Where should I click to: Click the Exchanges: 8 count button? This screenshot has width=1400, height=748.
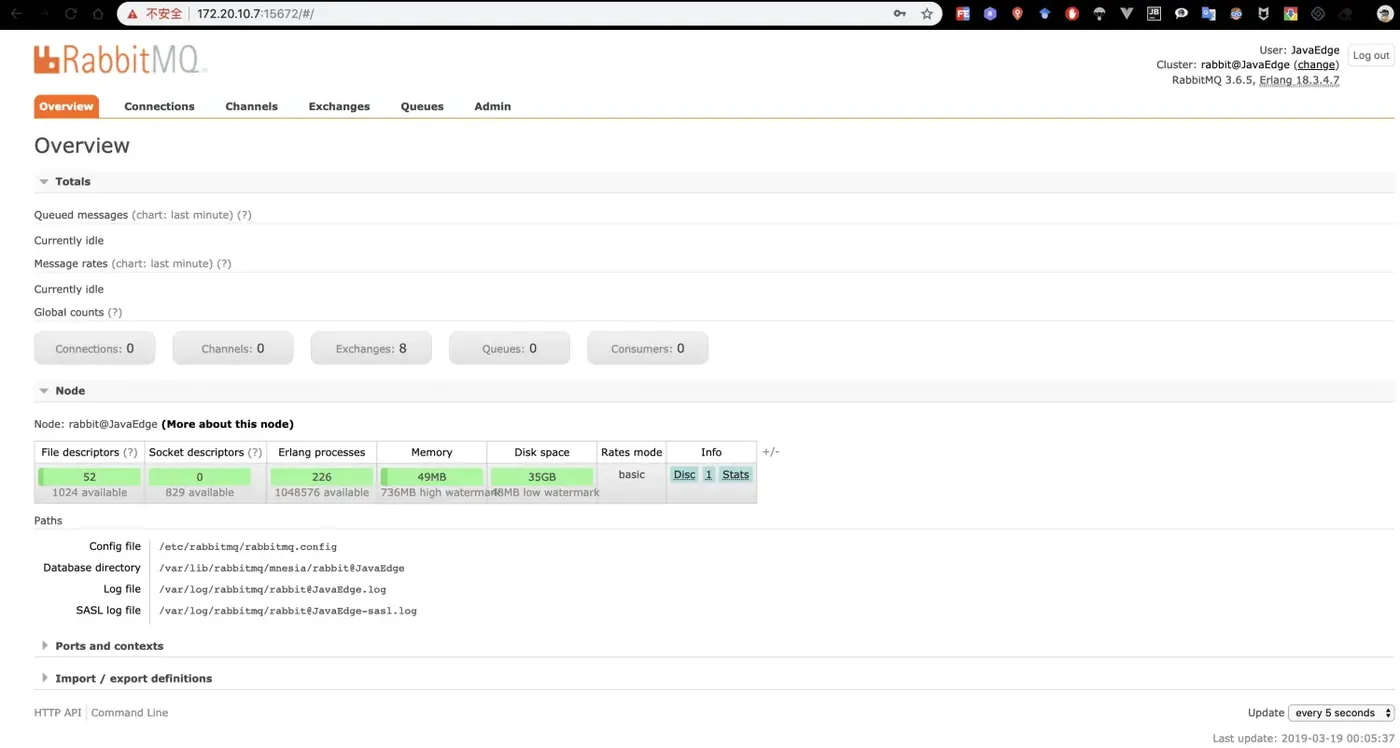(371, 348)
